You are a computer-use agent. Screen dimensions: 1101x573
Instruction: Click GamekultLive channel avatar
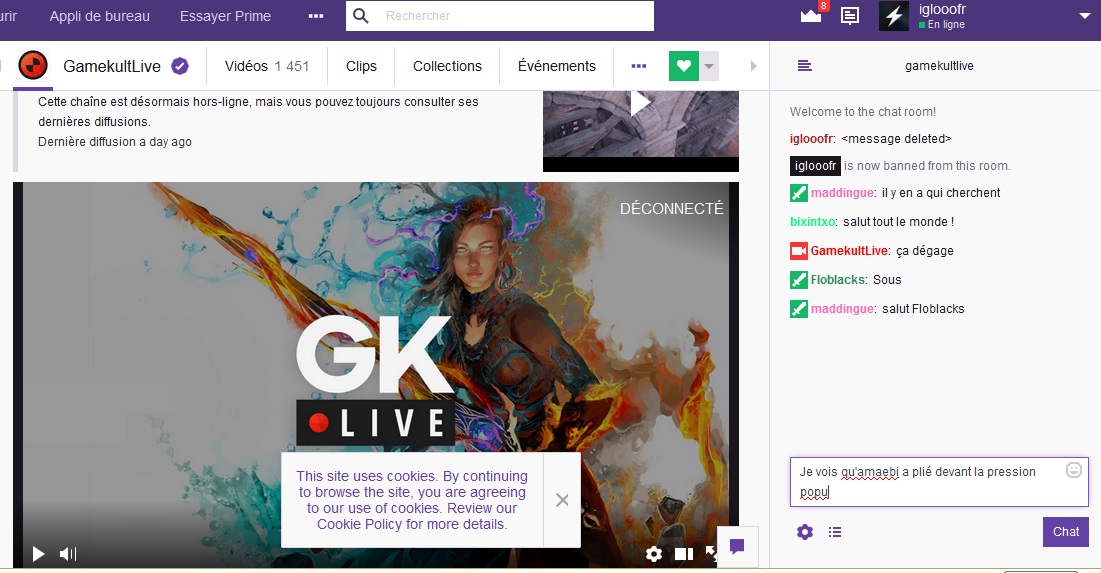[32, 66]
